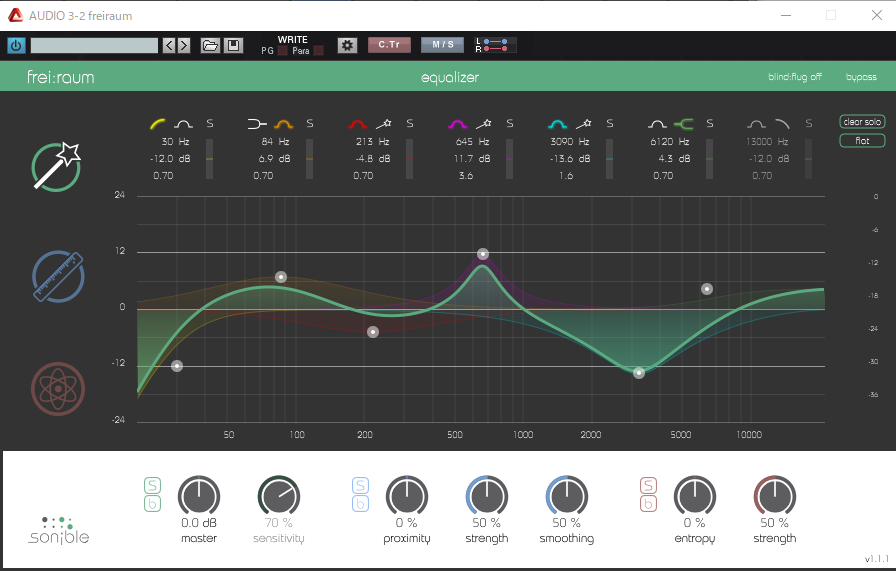Click the save preset floppy disk icon
896x571 pixels.
(x=232, y=45)
